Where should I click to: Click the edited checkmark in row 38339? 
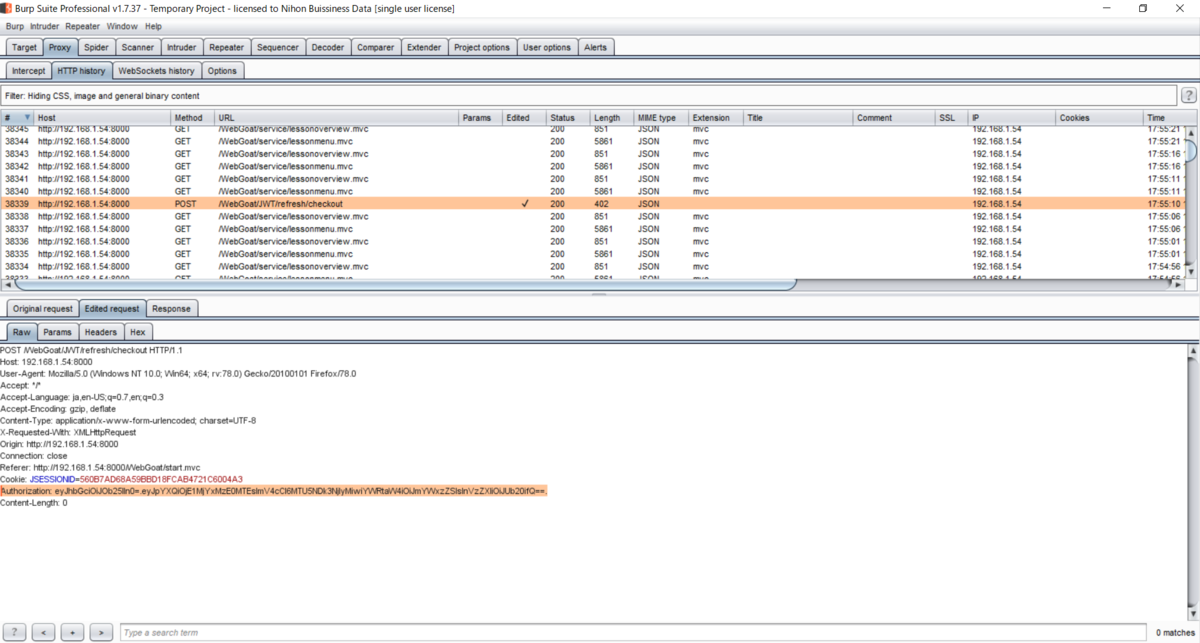525,203
